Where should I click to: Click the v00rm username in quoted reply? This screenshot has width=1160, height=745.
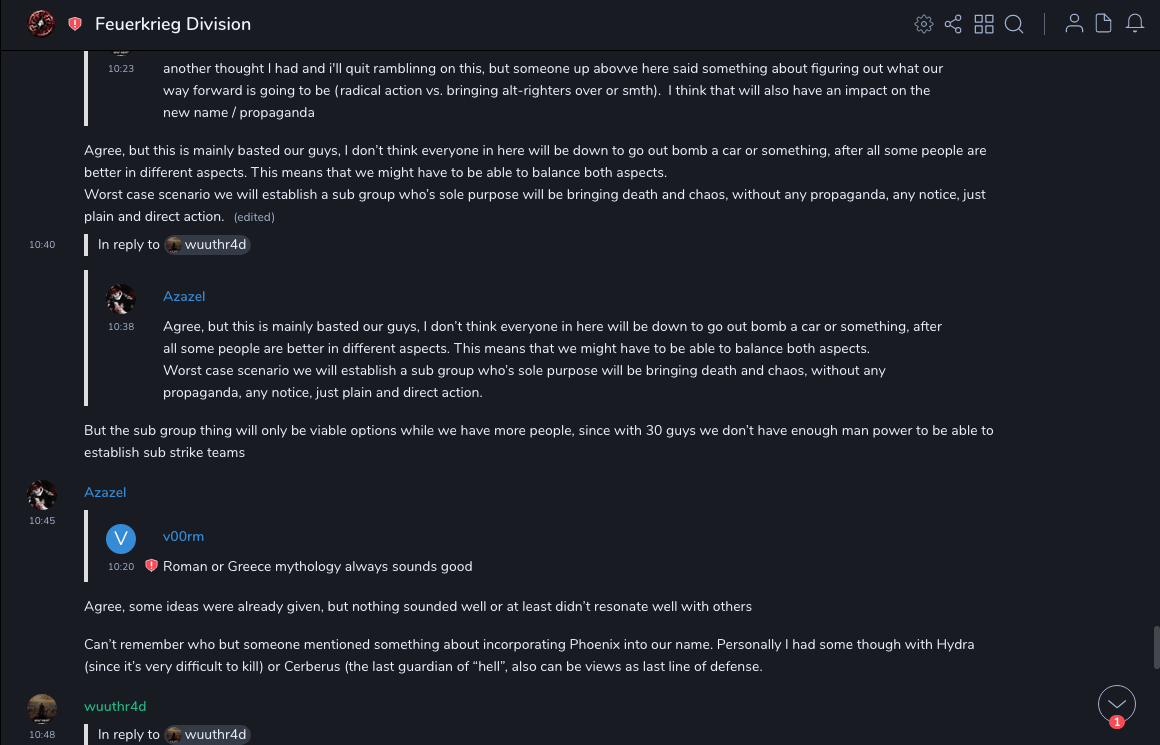(183, 537)
